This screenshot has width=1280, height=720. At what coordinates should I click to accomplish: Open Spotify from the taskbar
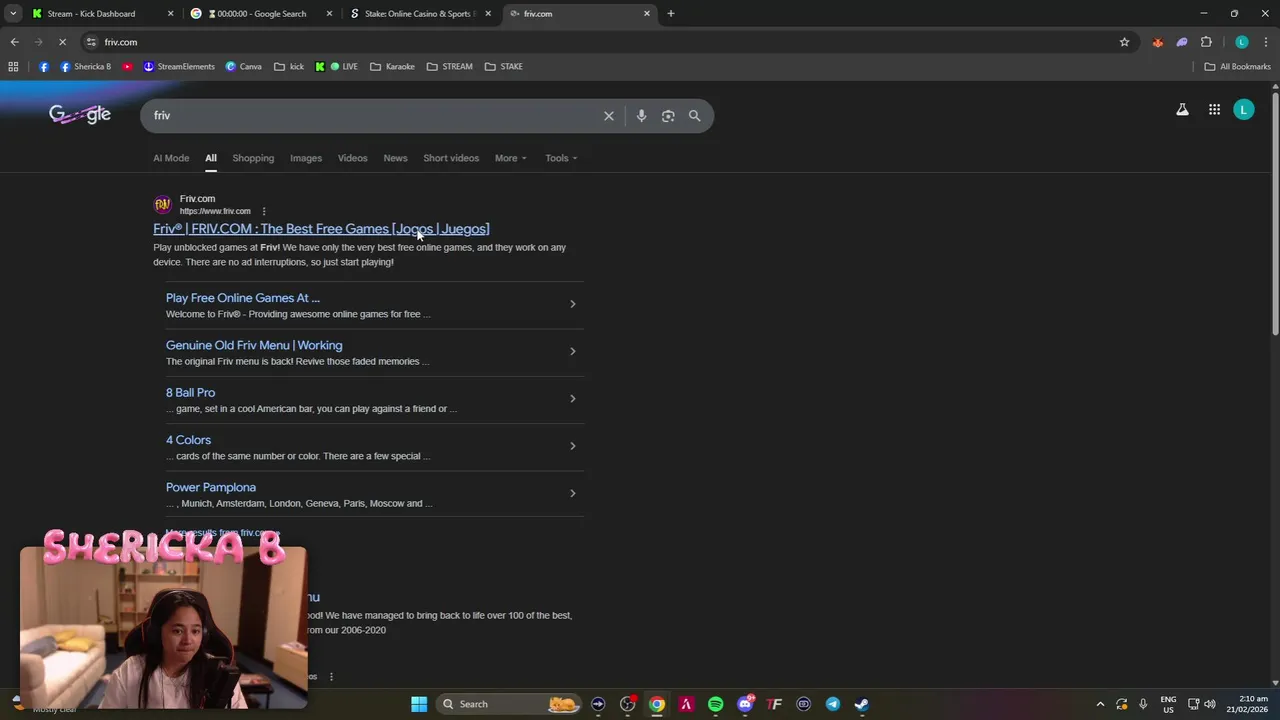715,704
